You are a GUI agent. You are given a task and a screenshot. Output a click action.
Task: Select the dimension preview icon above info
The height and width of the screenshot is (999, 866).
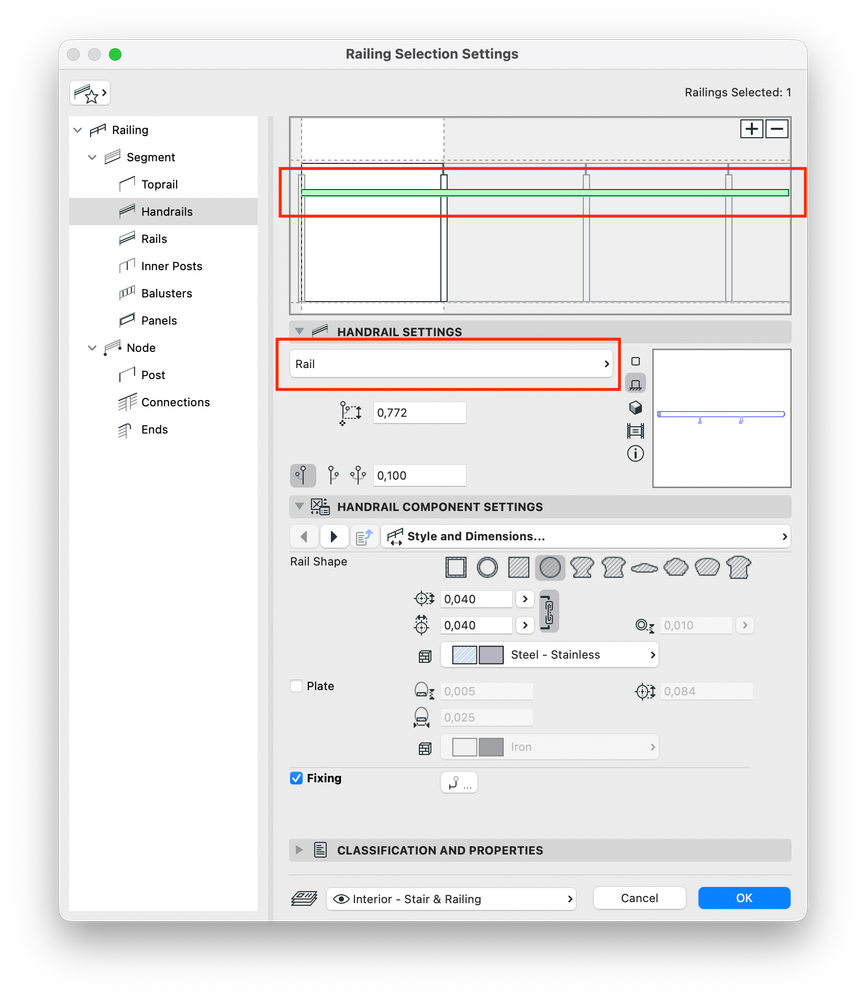pos(635,431)
